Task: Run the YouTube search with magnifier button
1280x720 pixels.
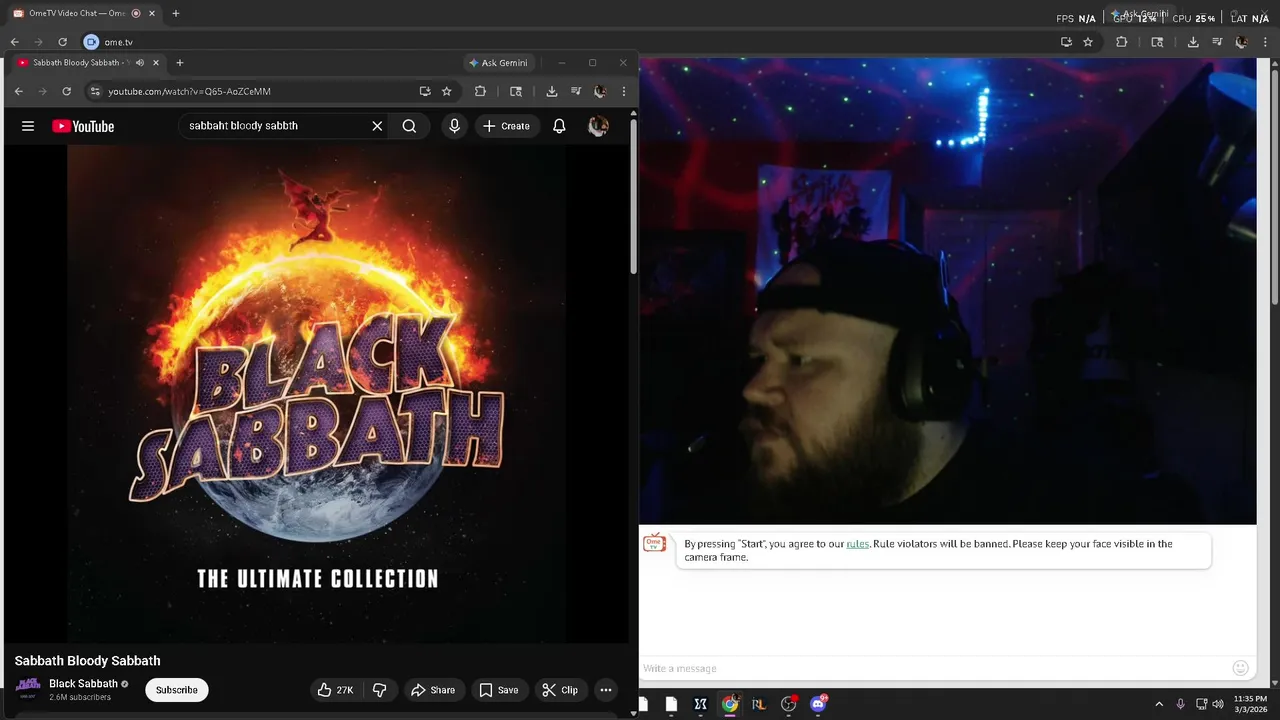Action: tap(409, 126)
